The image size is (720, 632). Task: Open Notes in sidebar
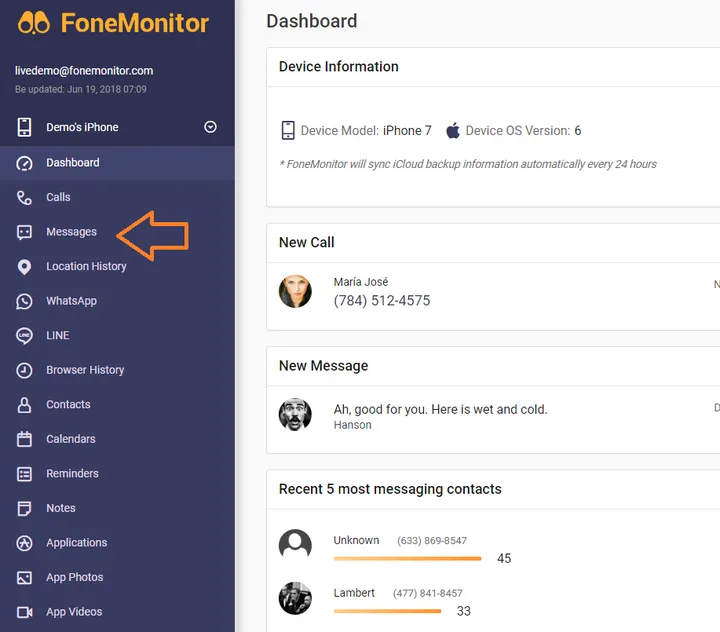point(117,508)
